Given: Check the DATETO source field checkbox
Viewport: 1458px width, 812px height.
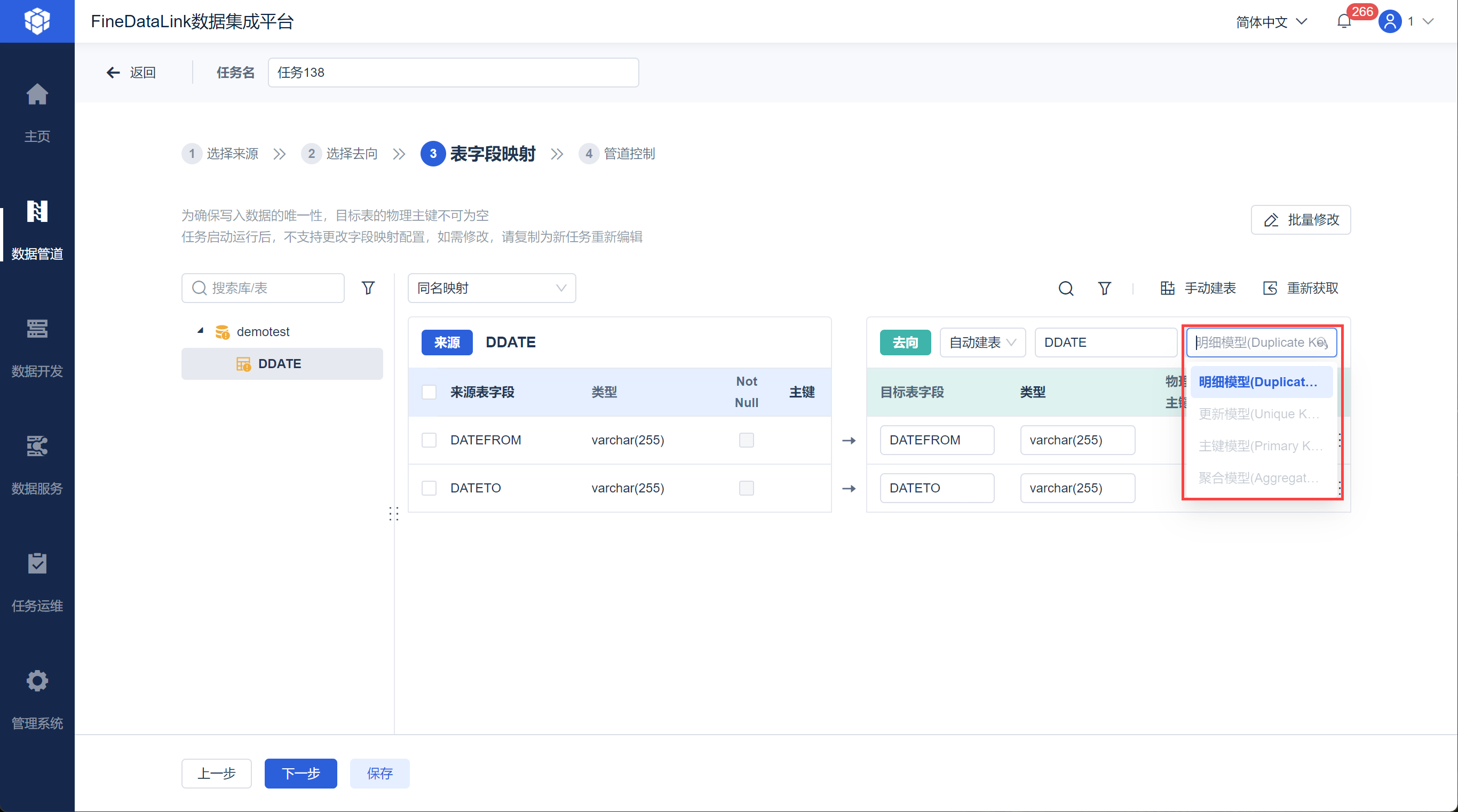Looking at the screenshot, I should [429, 488].
